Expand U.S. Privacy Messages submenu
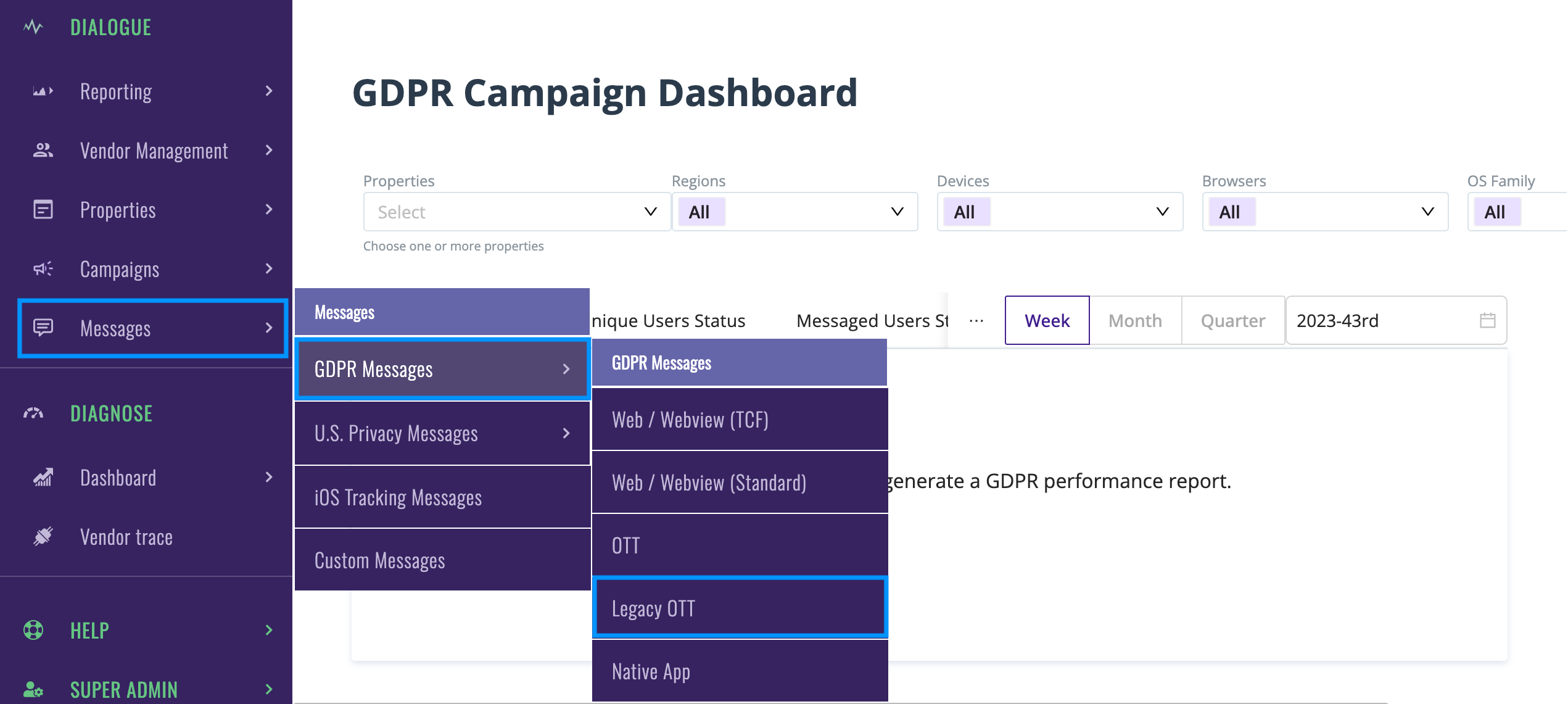1568x704 pixels. point(442,433)
